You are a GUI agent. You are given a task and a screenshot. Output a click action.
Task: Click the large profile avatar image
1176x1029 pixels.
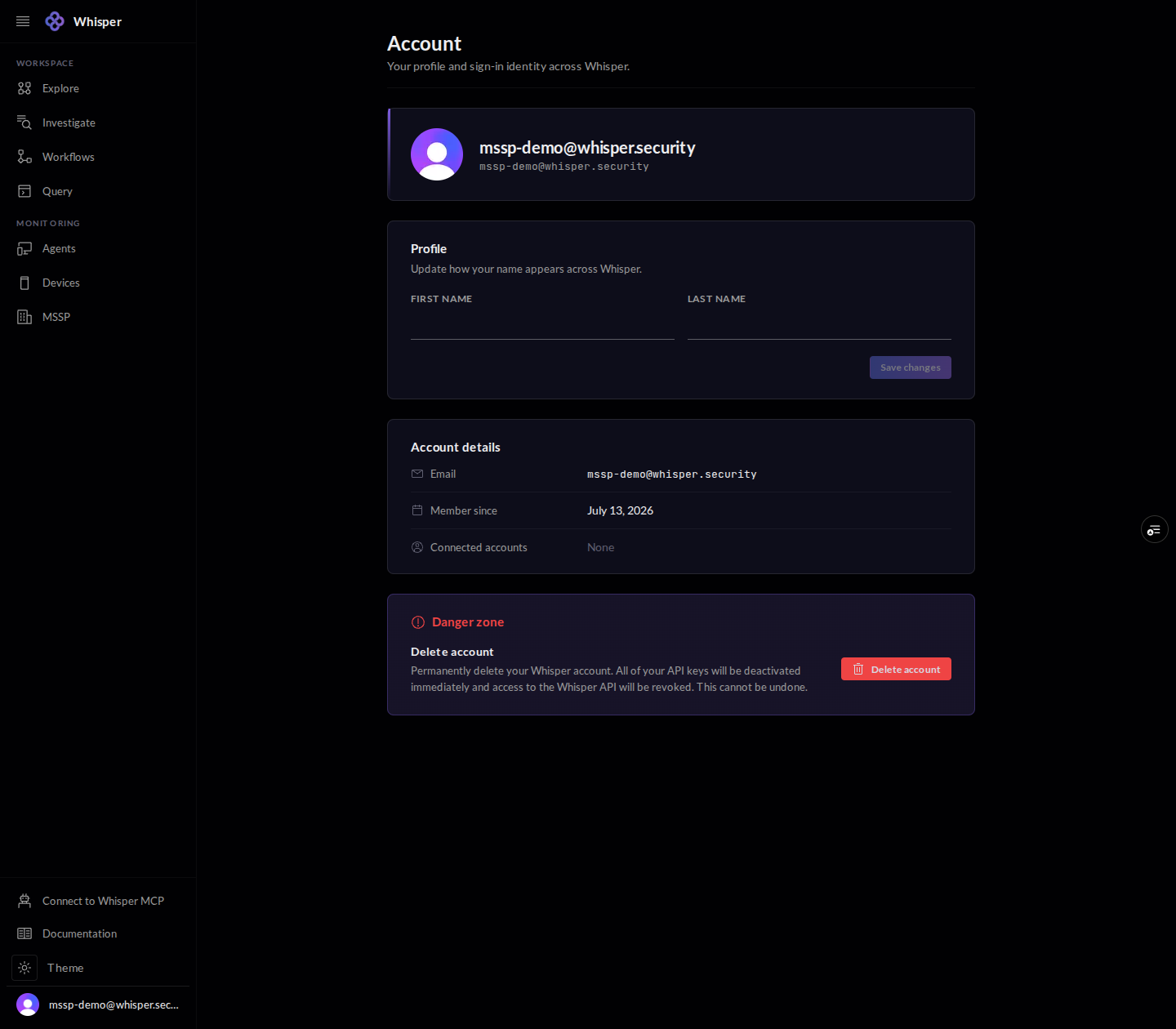(437, 154)
